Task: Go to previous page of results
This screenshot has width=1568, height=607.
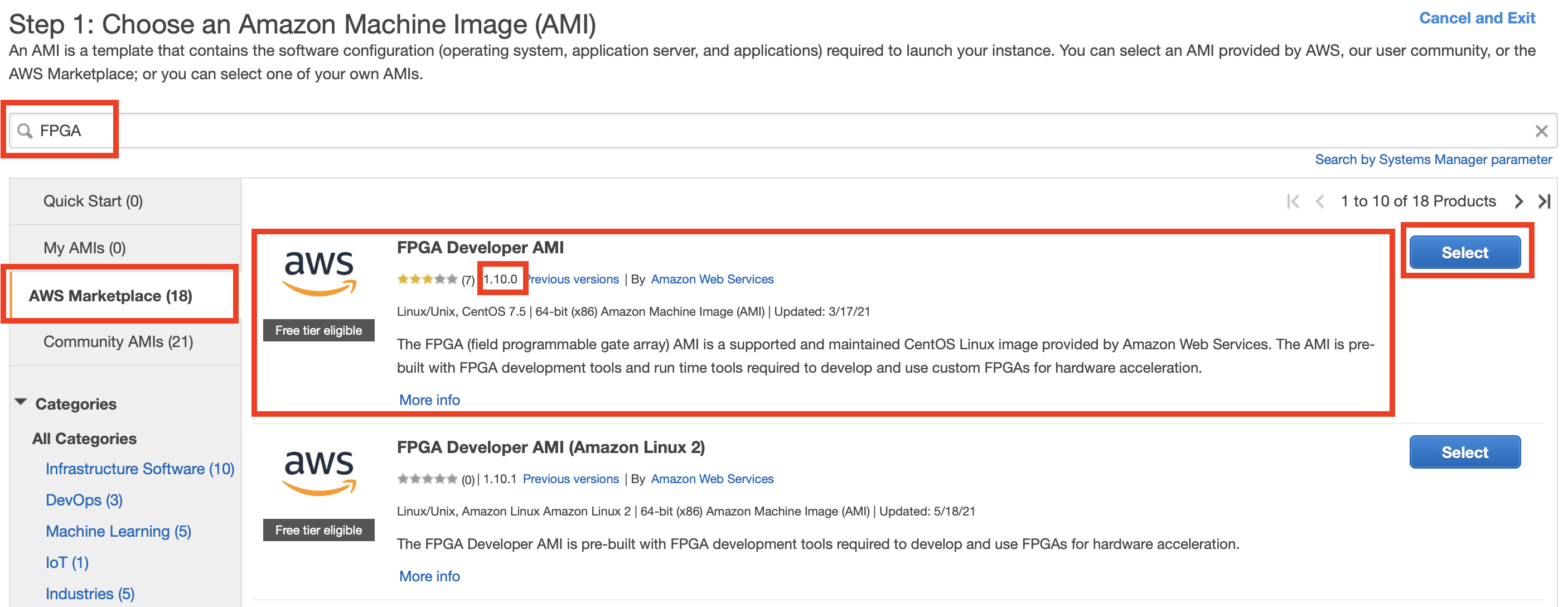Action: click(x=1320, y=201)
